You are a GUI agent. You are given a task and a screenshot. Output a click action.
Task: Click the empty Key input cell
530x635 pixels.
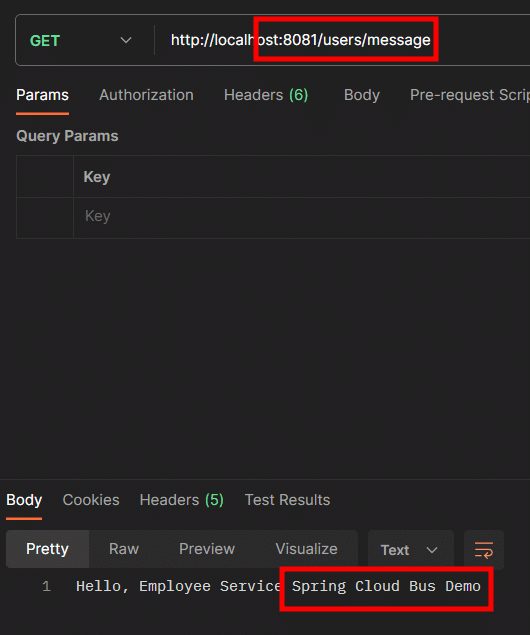tap(302, 216)
